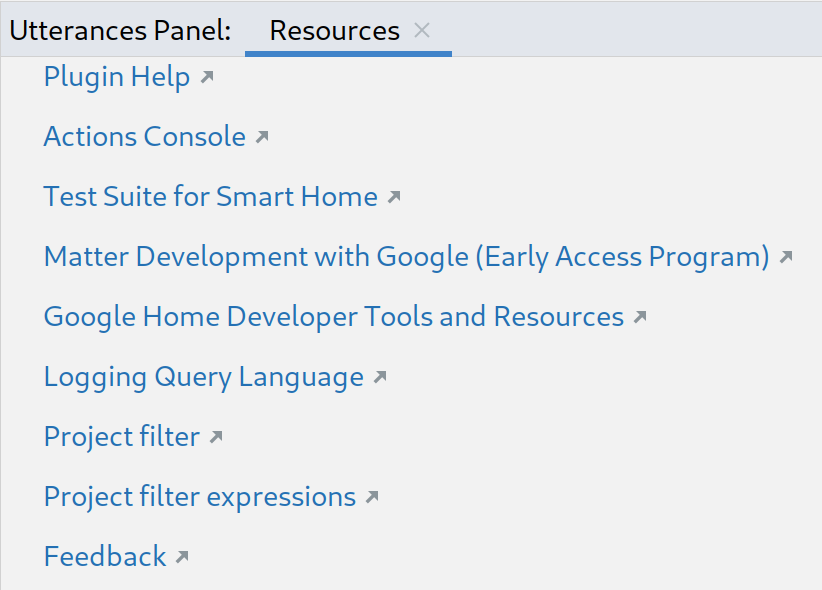Switch to the Resources tab
Screen dimensions: 822x590
point(334,30)
